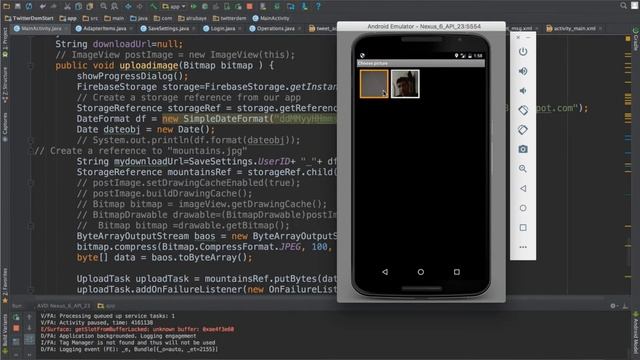The width and height of the screenshot is (640, 360).
Task: Click the Cut scissors icon
Action: [67, 6]
